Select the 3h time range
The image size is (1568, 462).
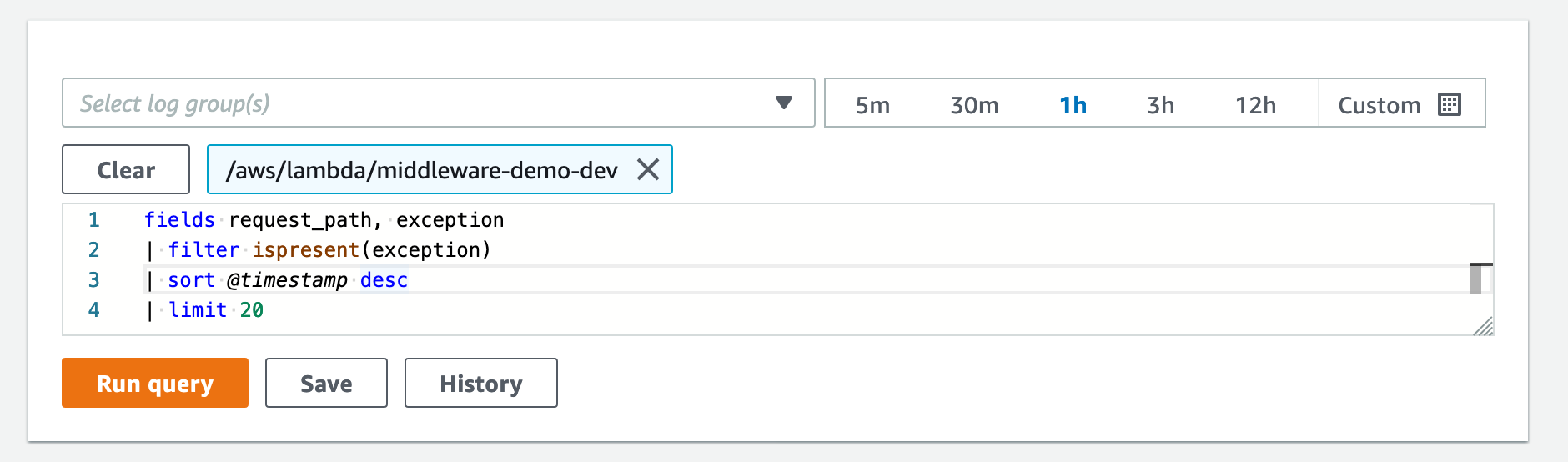1160,105
